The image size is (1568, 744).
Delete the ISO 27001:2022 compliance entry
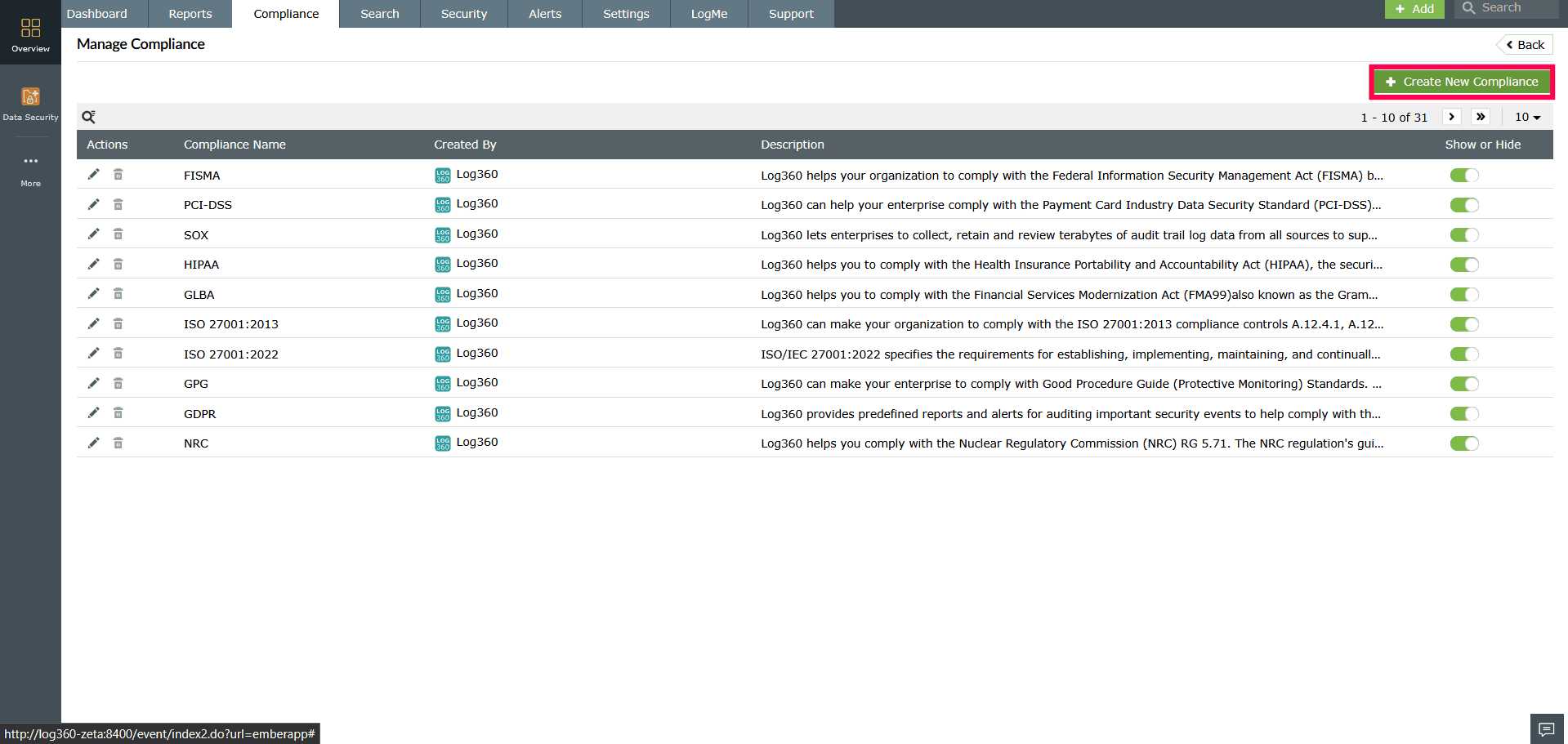[118, 353]
